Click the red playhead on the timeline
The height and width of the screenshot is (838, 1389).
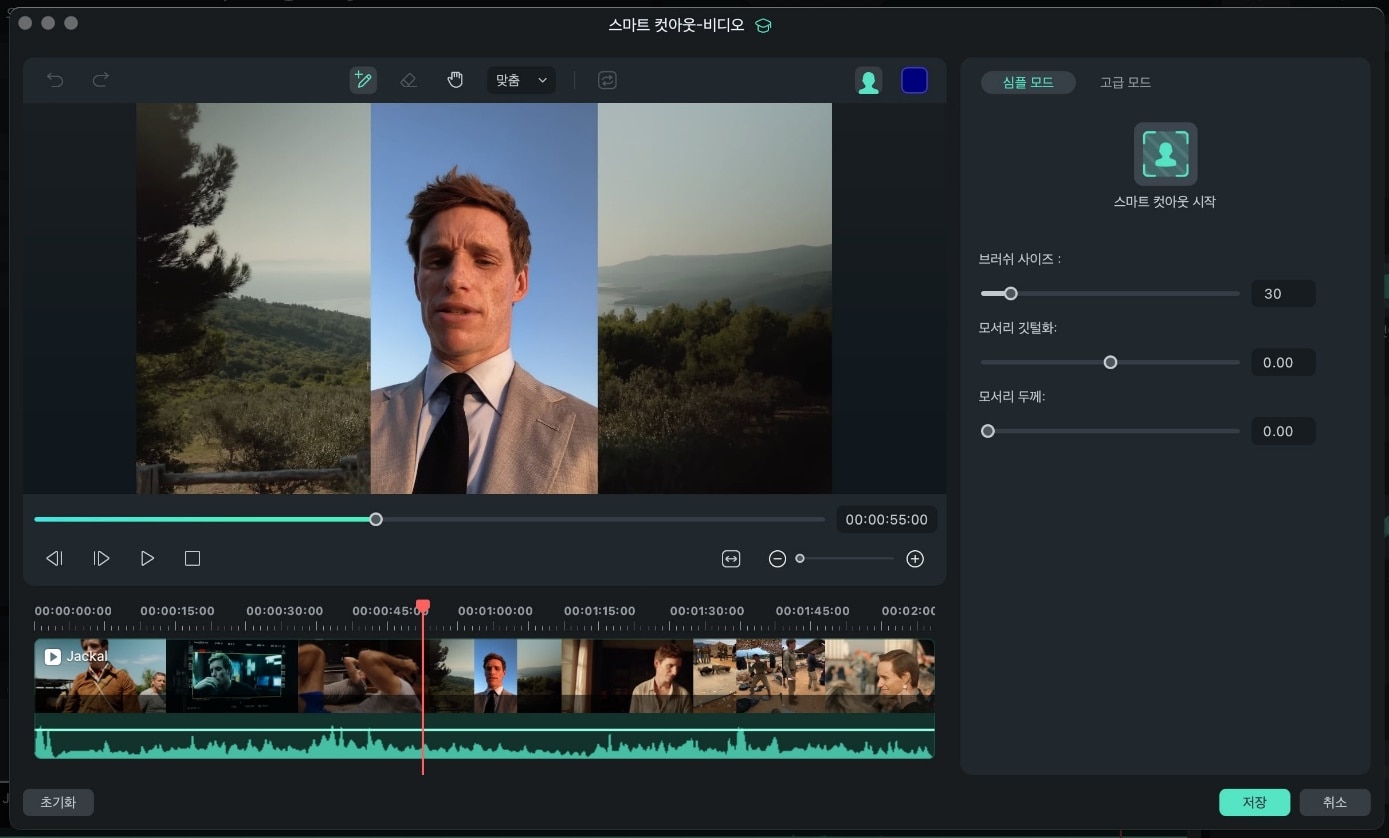pyautogui.click(x=423, y=606)
